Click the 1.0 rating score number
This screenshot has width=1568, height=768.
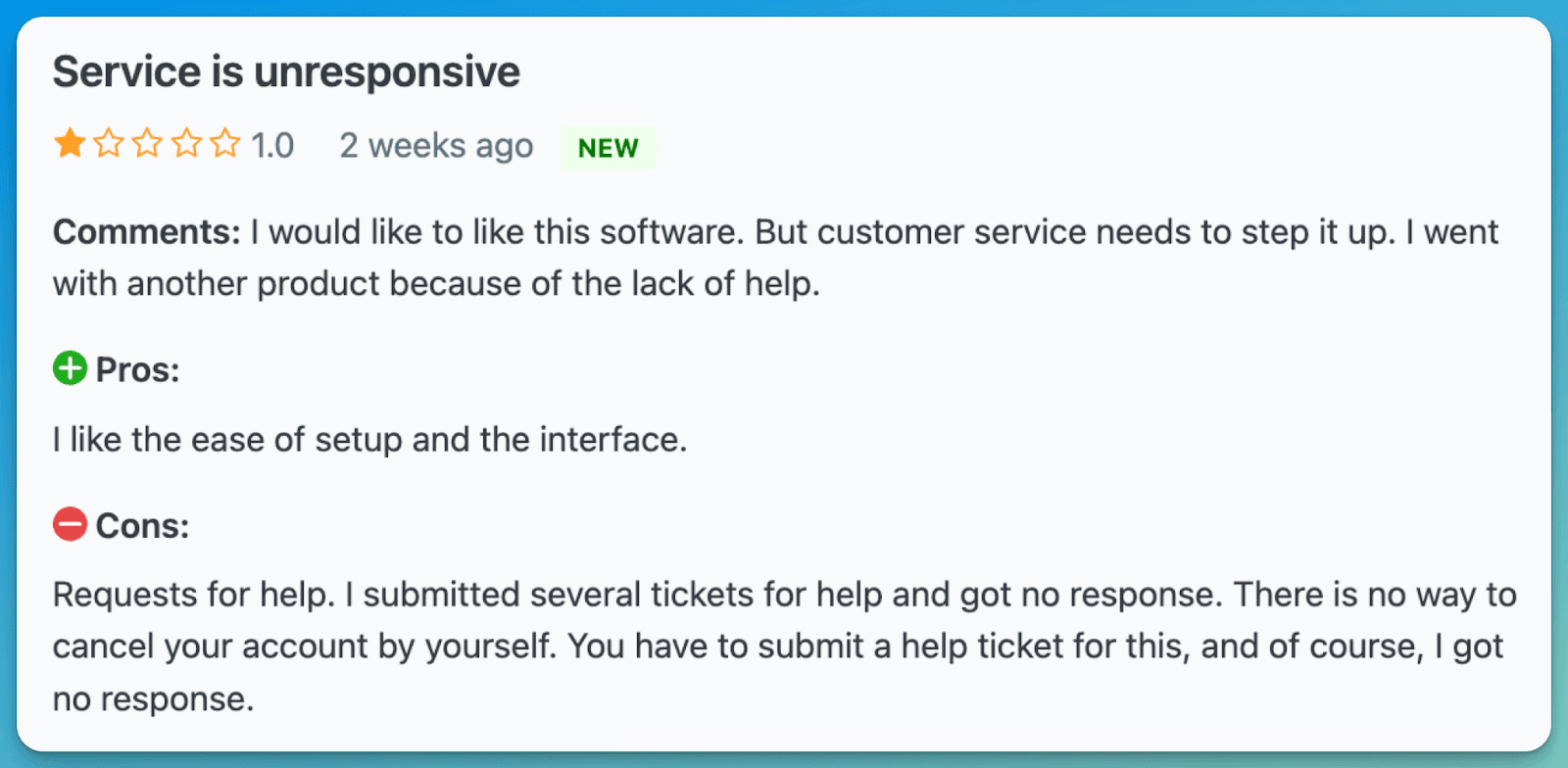[x=272, y=146]
